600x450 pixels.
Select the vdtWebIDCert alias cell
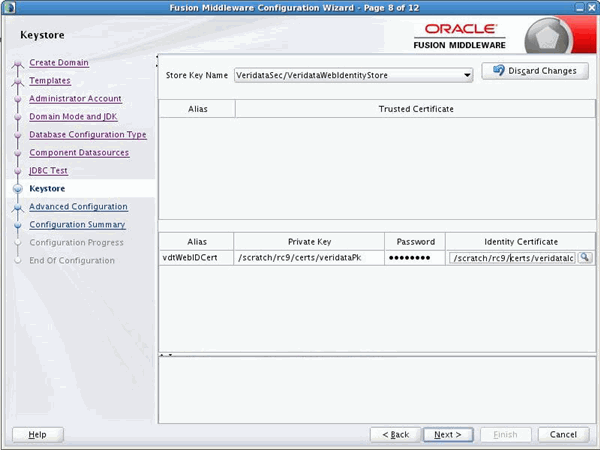tap(196, 258)
